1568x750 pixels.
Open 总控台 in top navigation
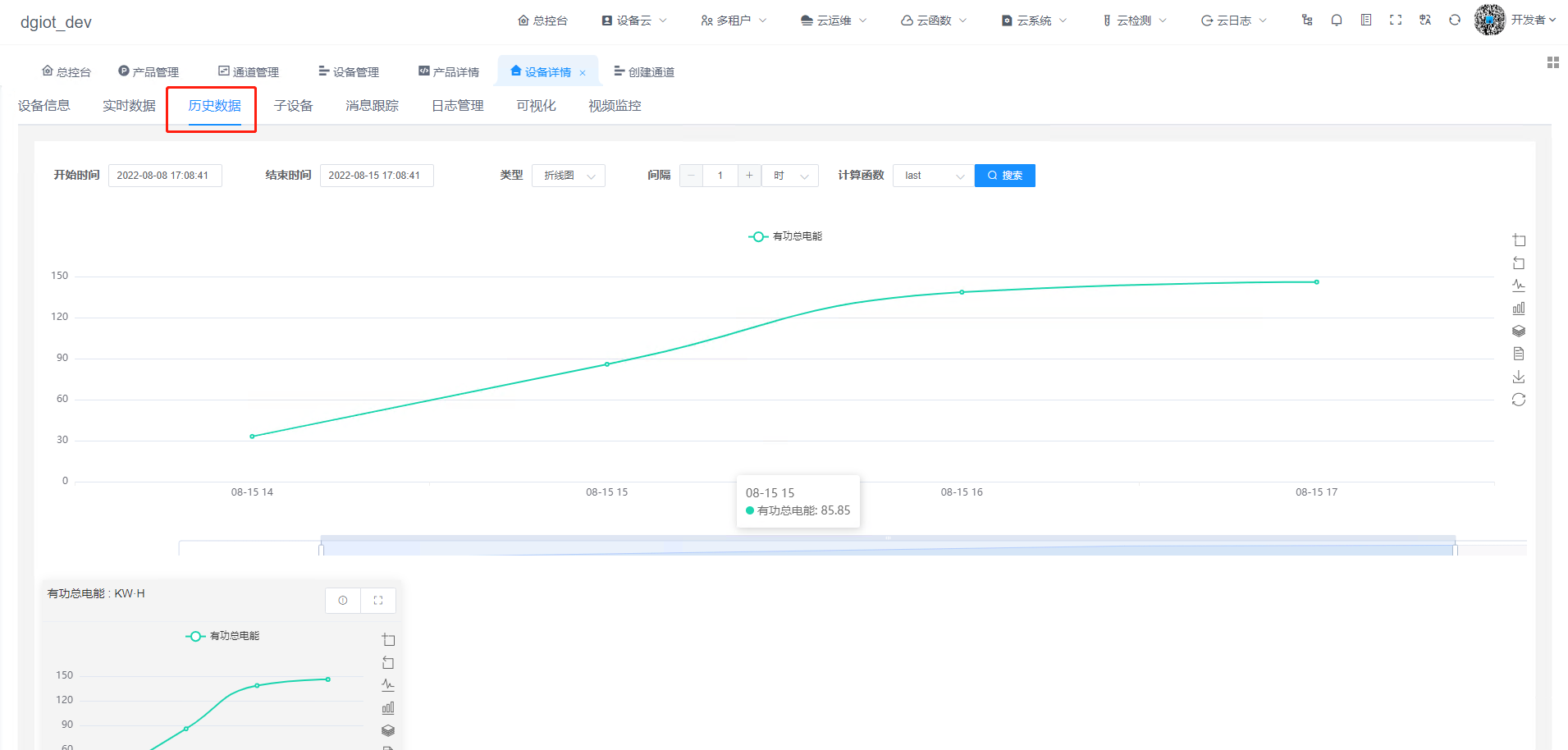coord(542,21)
